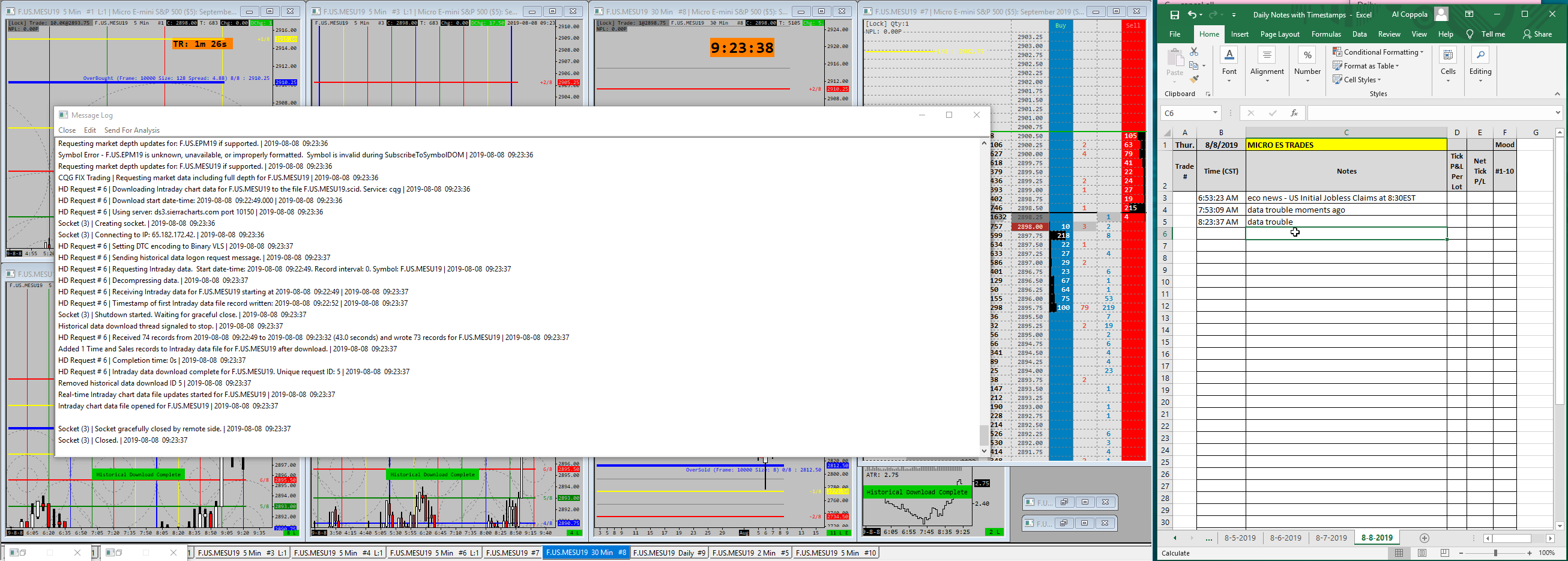
Task: Open the File tab in Excel
Action: click(1175, 34)
